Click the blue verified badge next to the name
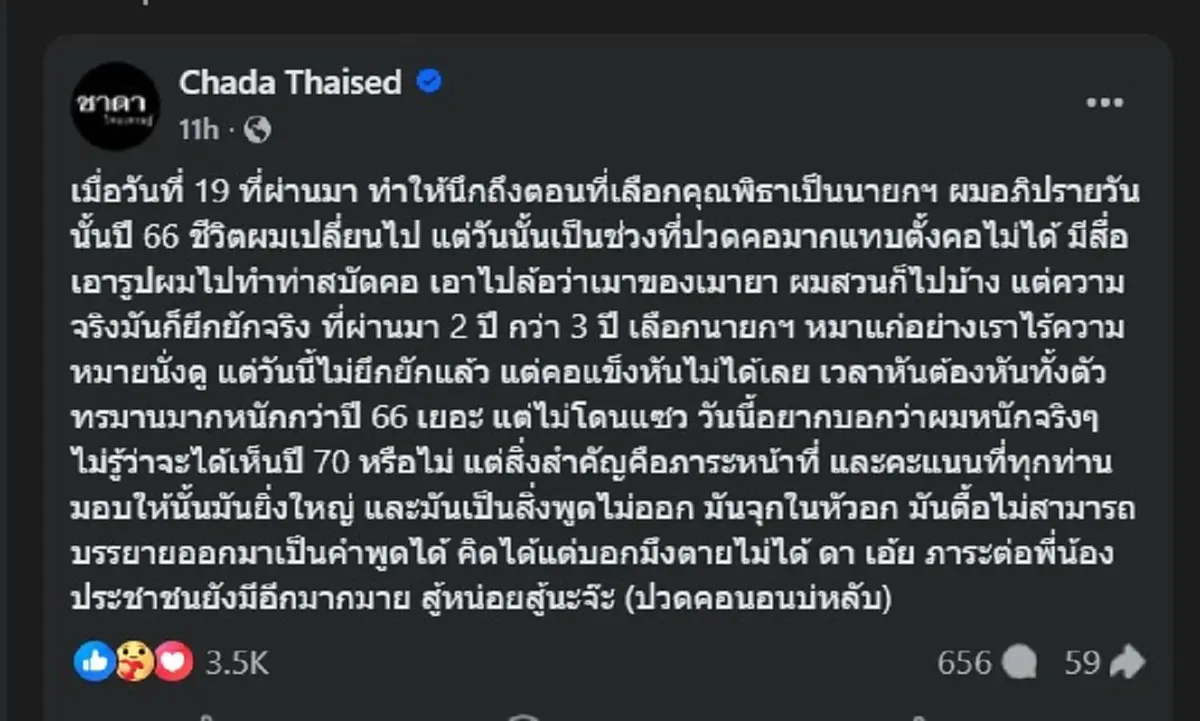Image resolution: width=1200 pixels, height=721 pixels. pyautogui.click(x=430, y=83)
